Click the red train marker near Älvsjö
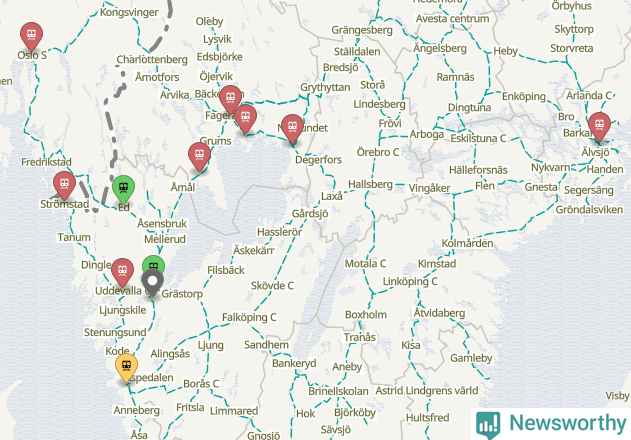Viewport: 631px width, 440px height. (x=599, y=126)
